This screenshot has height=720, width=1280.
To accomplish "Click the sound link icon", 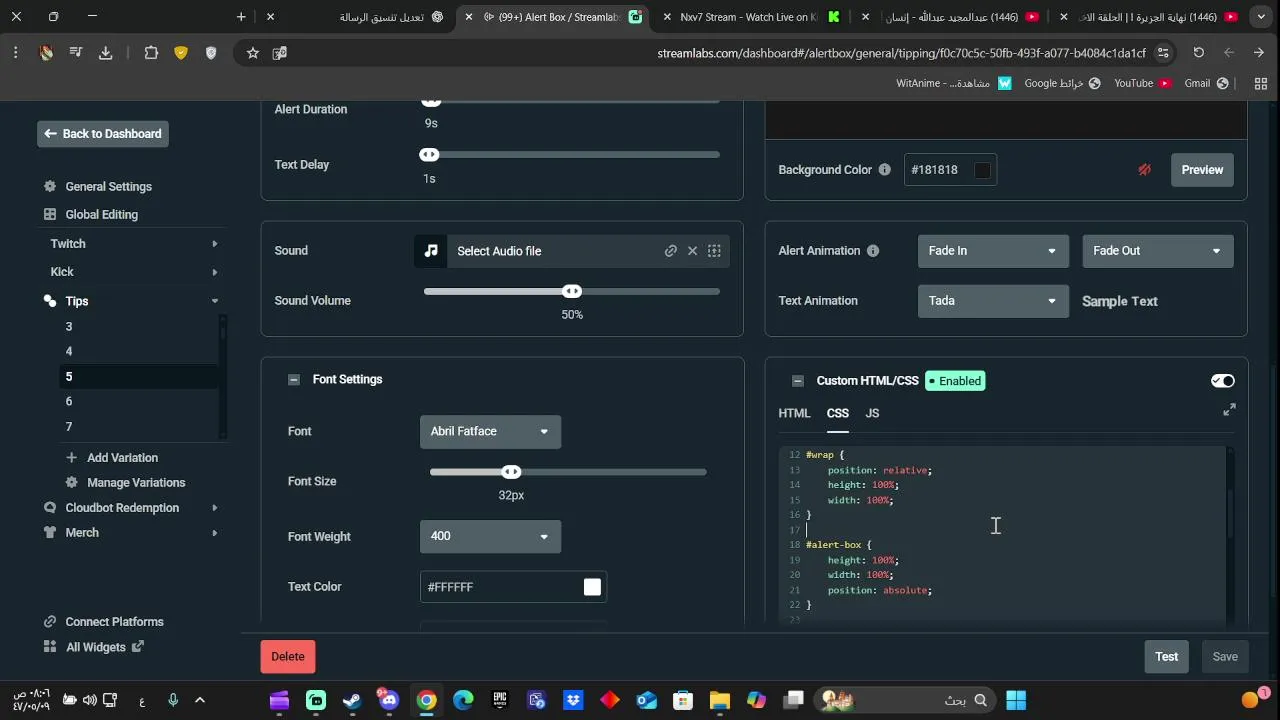I will pyautogui.click(x=671, y=251).
